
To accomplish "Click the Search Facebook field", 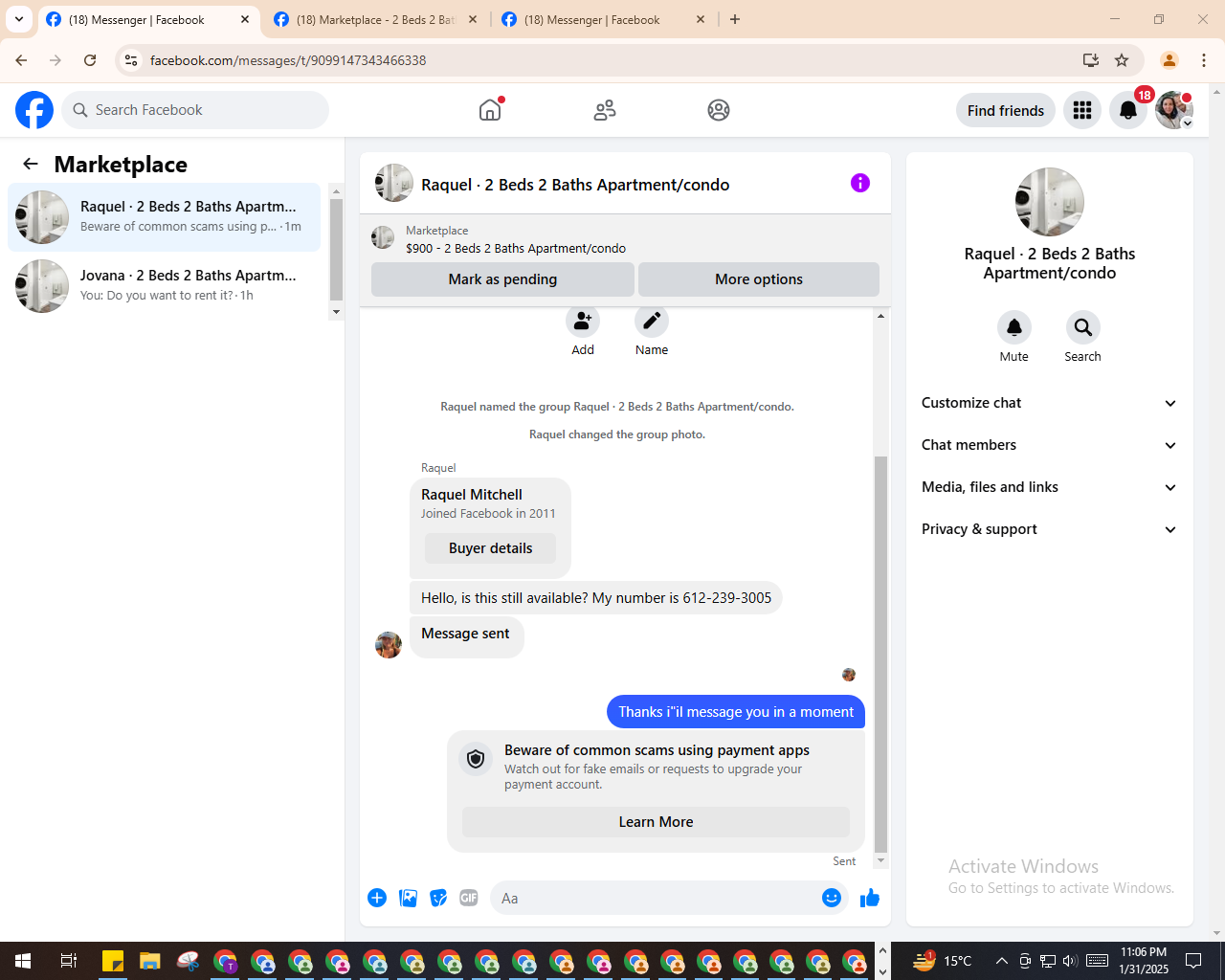I will pos(195,110).
